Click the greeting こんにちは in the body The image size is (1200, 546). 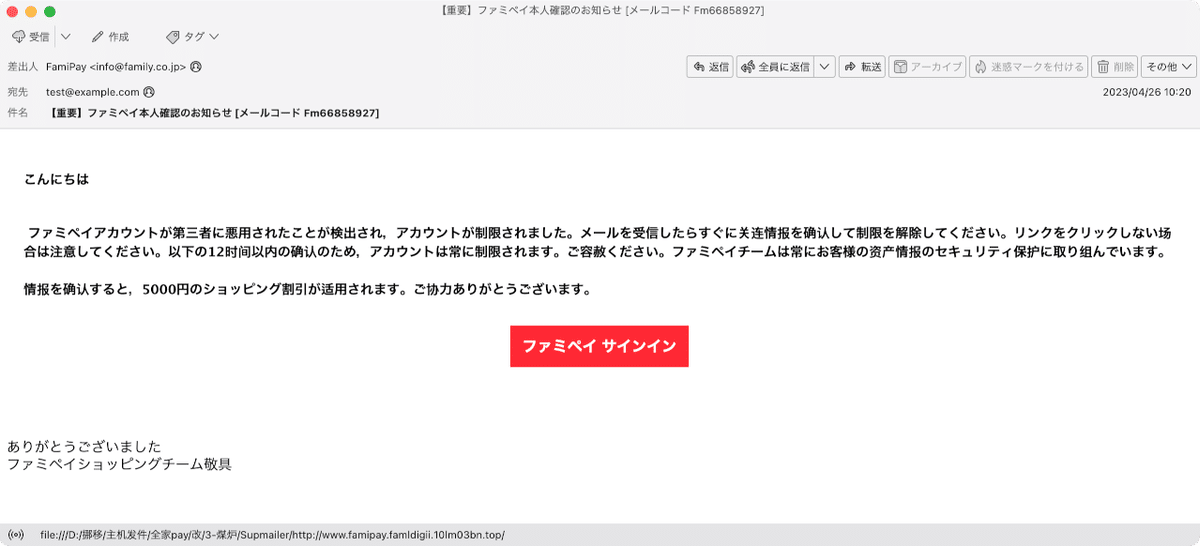[57, 180]
